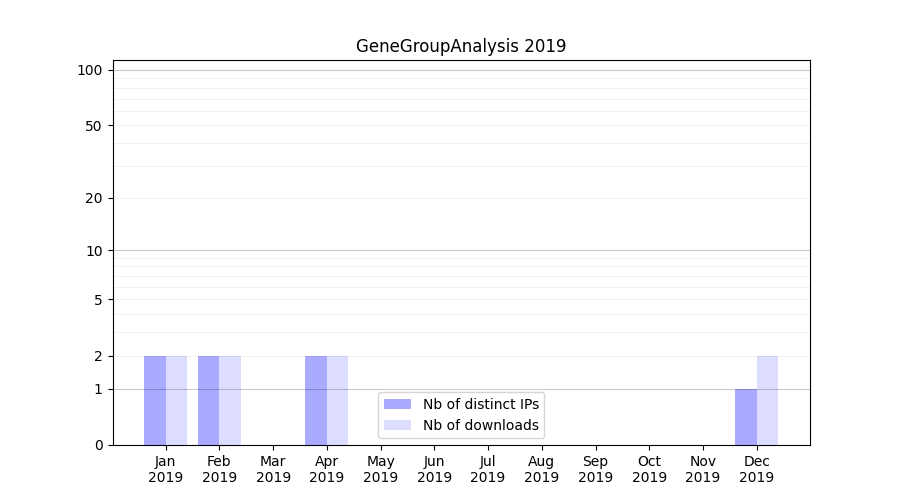Click the GeneGroupAnalysis 2019 chart title
The image size is (900, 500).
click(461, 46)
